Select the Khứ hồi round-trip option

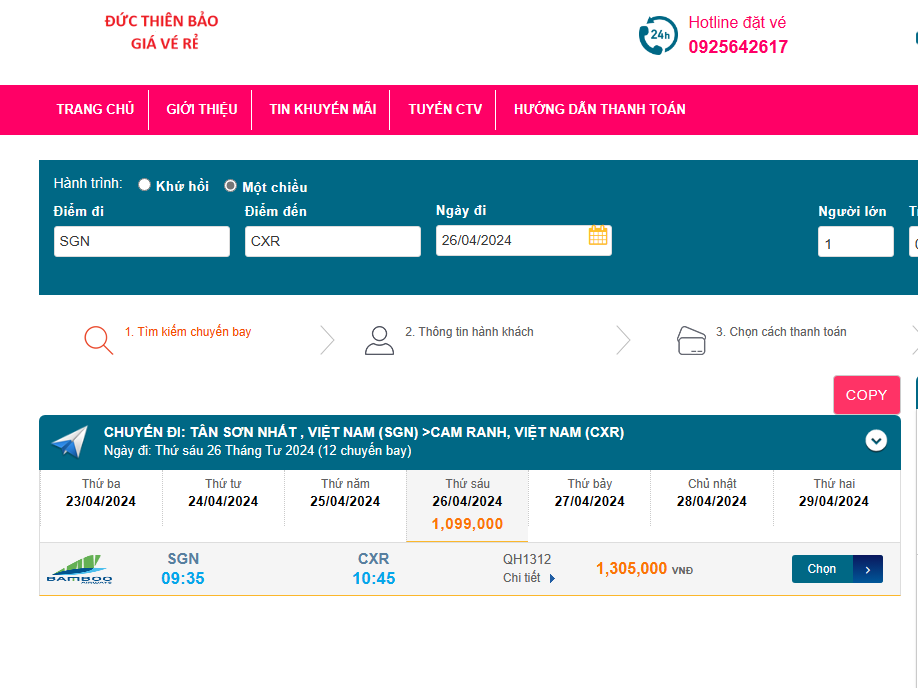point(145,185)
